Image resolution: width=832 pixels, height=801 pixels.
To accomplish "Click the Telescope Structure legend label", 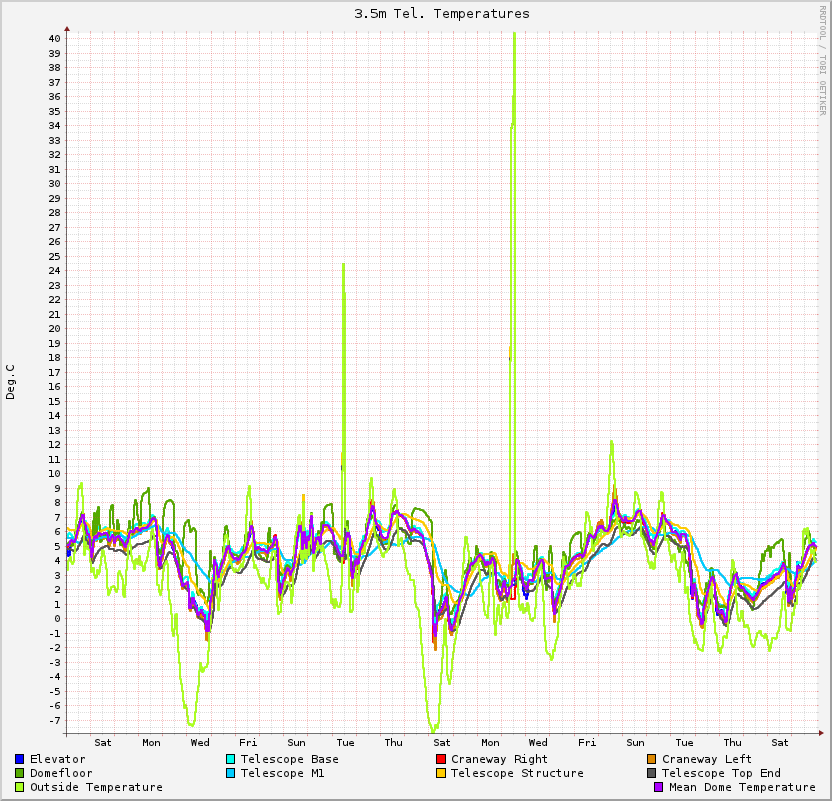I will point(517,773).
